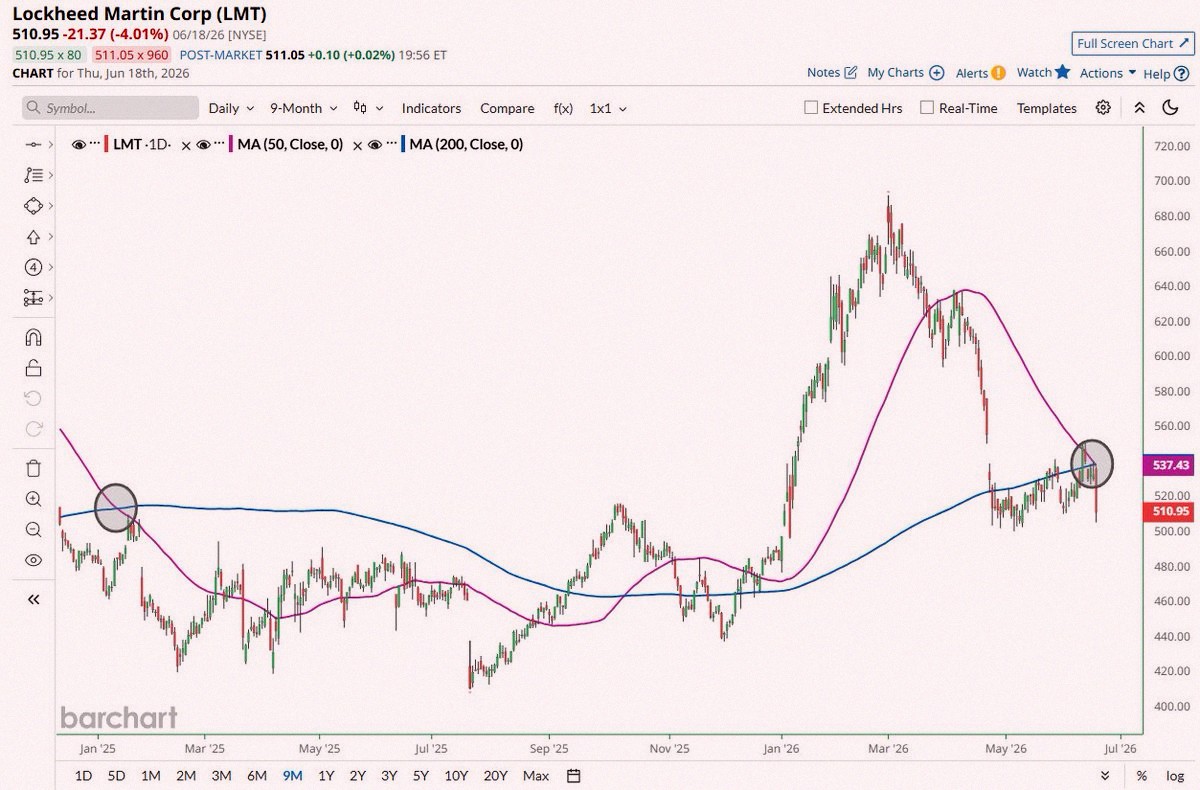Redo the last drawing action

point(32,429)
